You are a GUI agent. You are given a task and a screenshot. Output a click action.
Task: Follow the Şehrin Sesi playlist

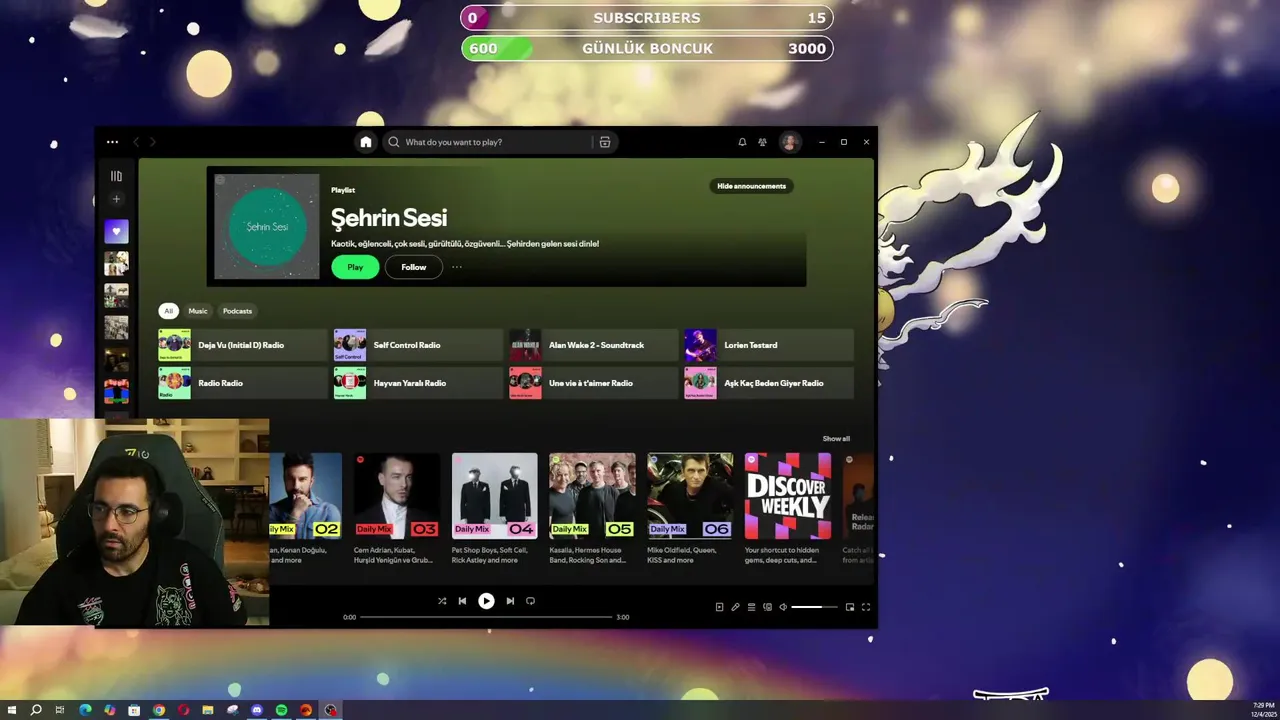tap(414, 267)
